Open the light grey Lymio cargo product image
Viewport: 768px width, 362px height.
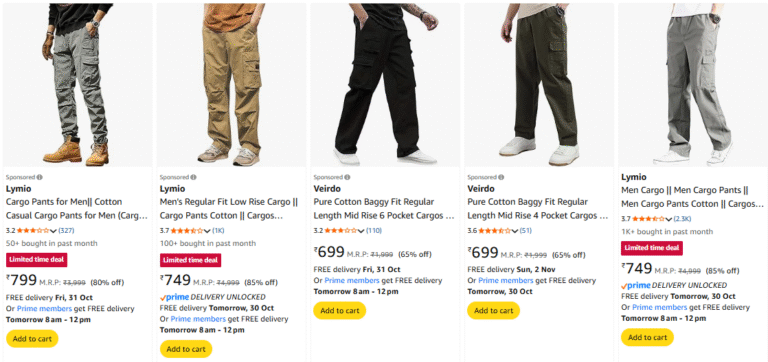693,85
